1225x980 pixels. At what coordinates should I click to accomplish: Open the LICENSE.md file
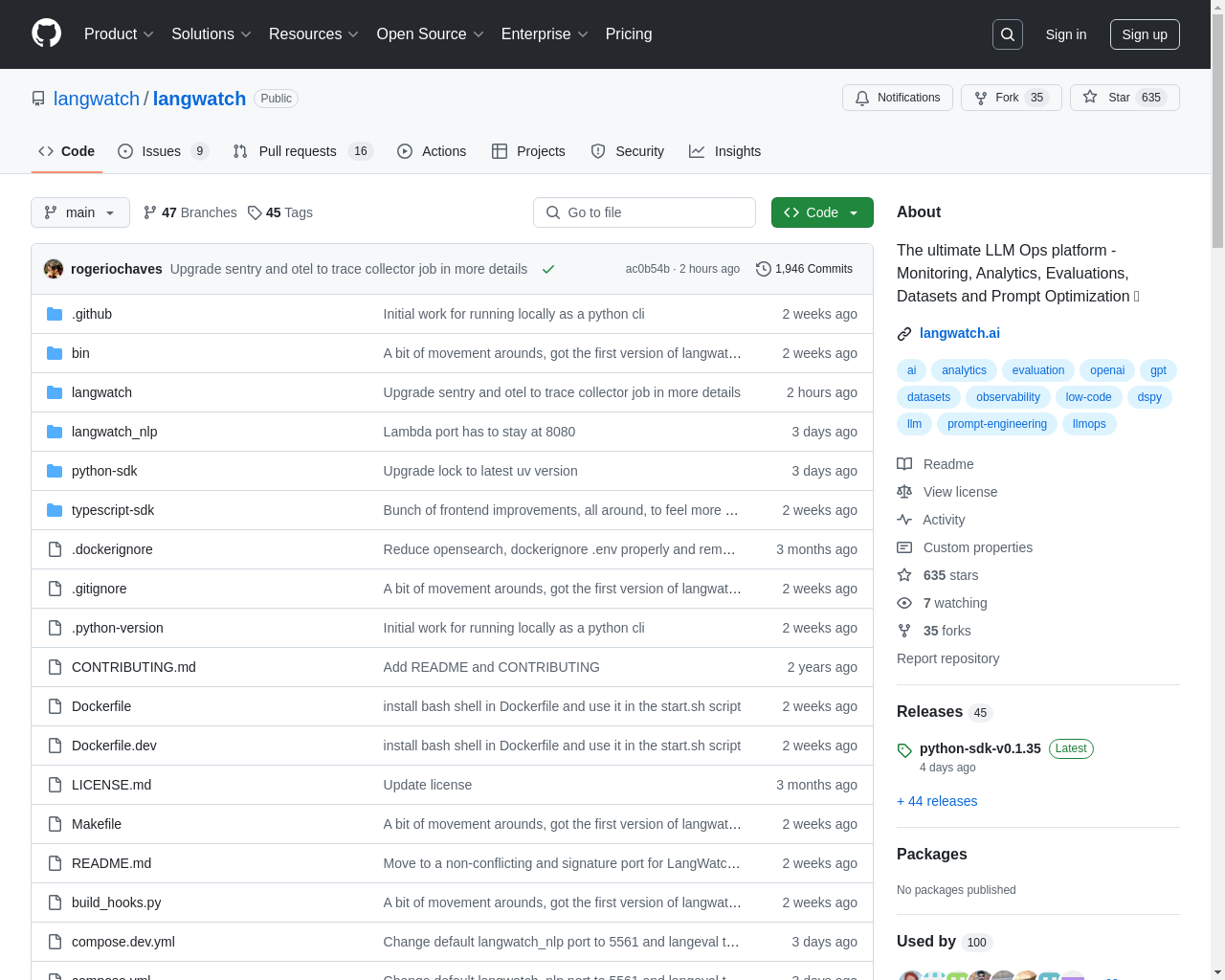tap(111, 785)
